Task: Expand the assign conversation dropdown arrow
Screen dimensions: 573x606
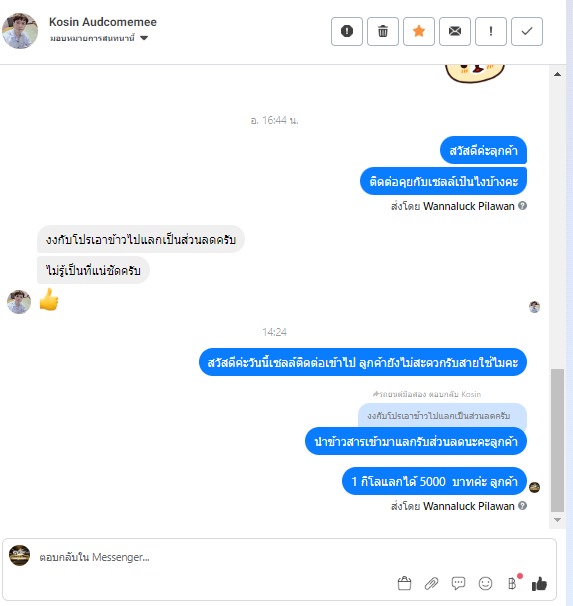Action: pyautogui.click(x=144, y=38)
